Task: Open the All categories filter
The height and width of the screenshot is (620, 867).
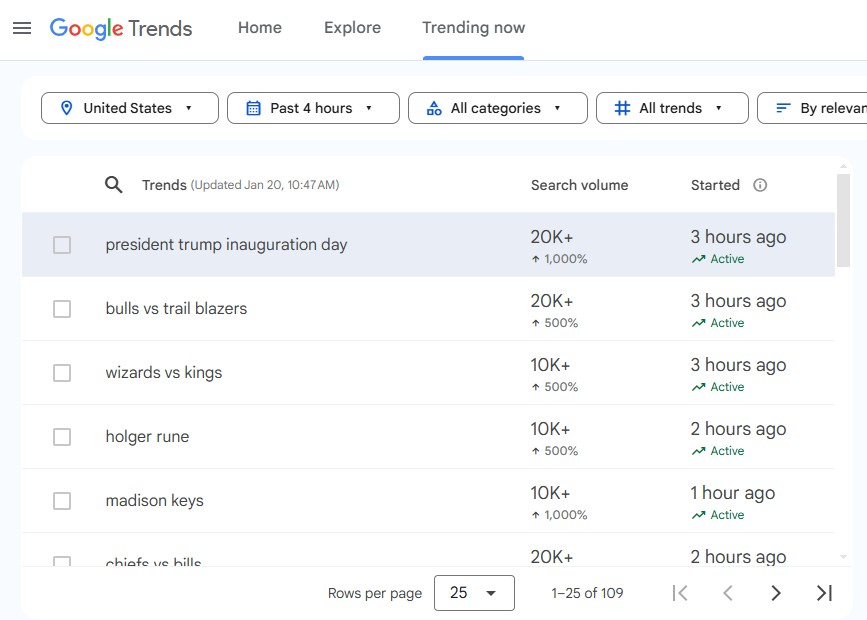Action: coord(497,108)
